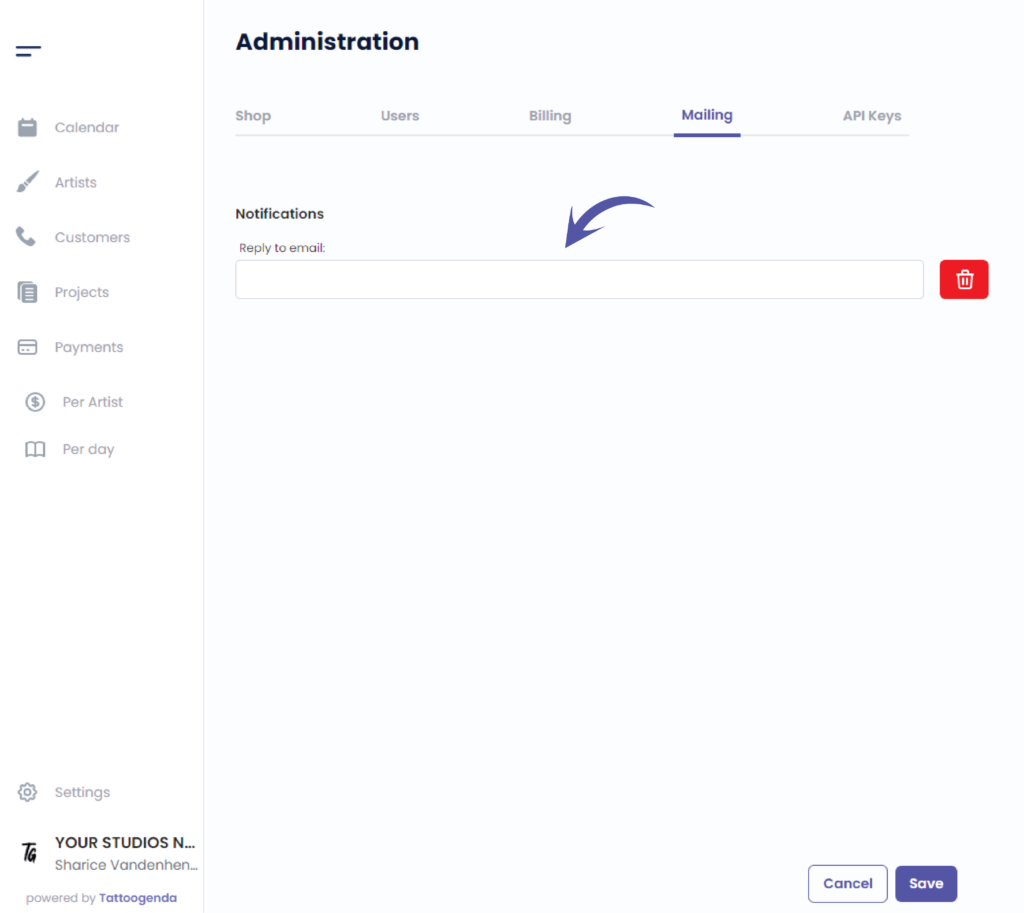Open Per Artist payments view
The height and width of the screenshot is (913, 1024).
93,402
